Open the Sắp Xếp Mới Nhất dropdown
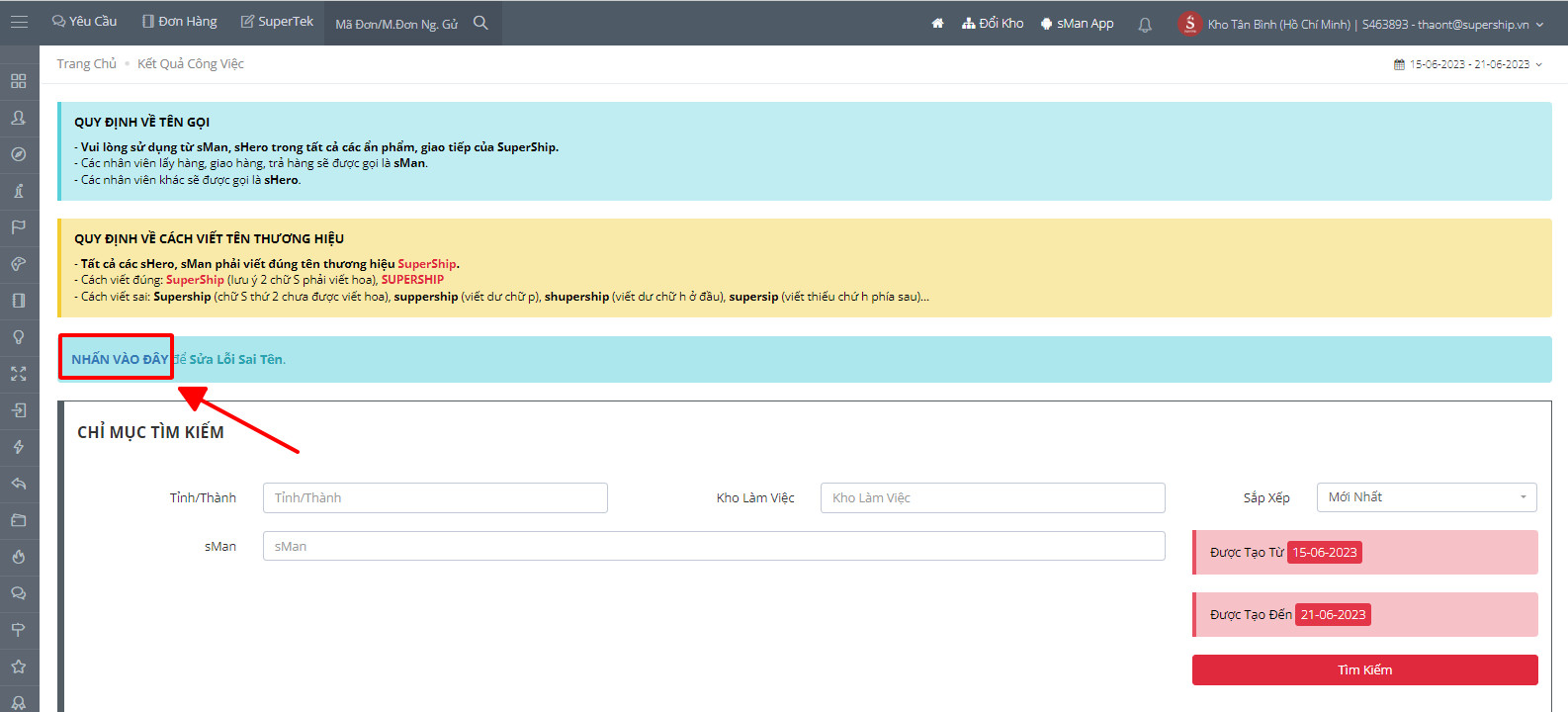The width and height of the screenshot is (1568, 712). pos(1427,497)
